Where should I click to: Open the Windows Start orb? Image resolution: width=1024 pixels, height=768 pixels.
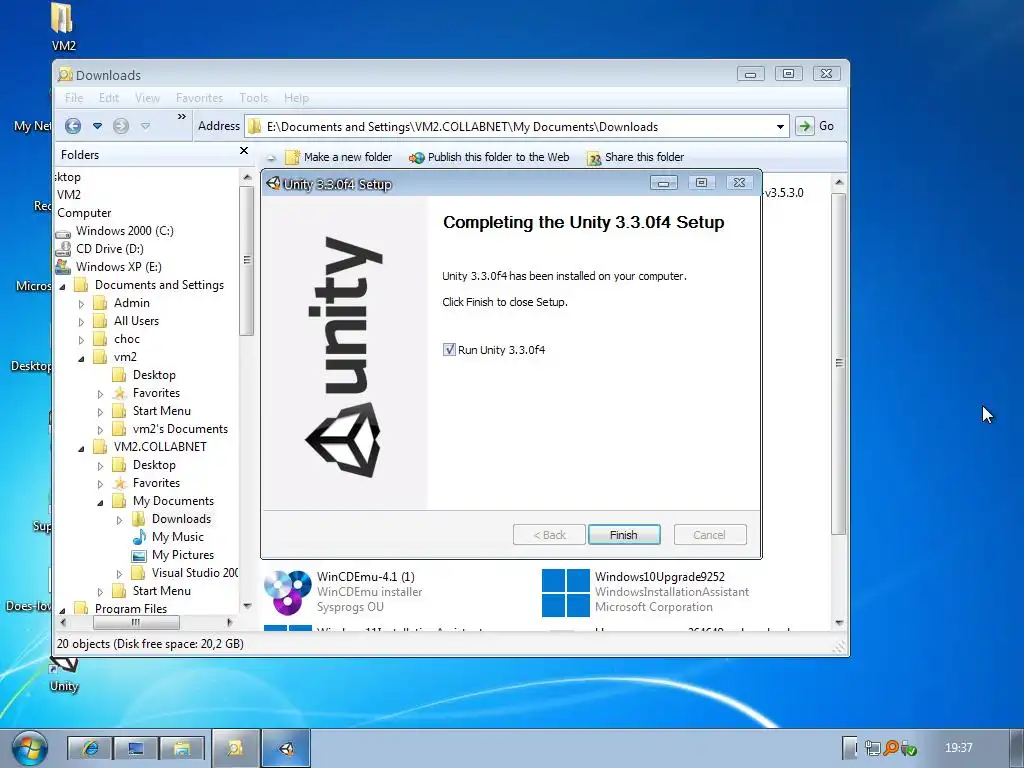click(x=29, y=748)
